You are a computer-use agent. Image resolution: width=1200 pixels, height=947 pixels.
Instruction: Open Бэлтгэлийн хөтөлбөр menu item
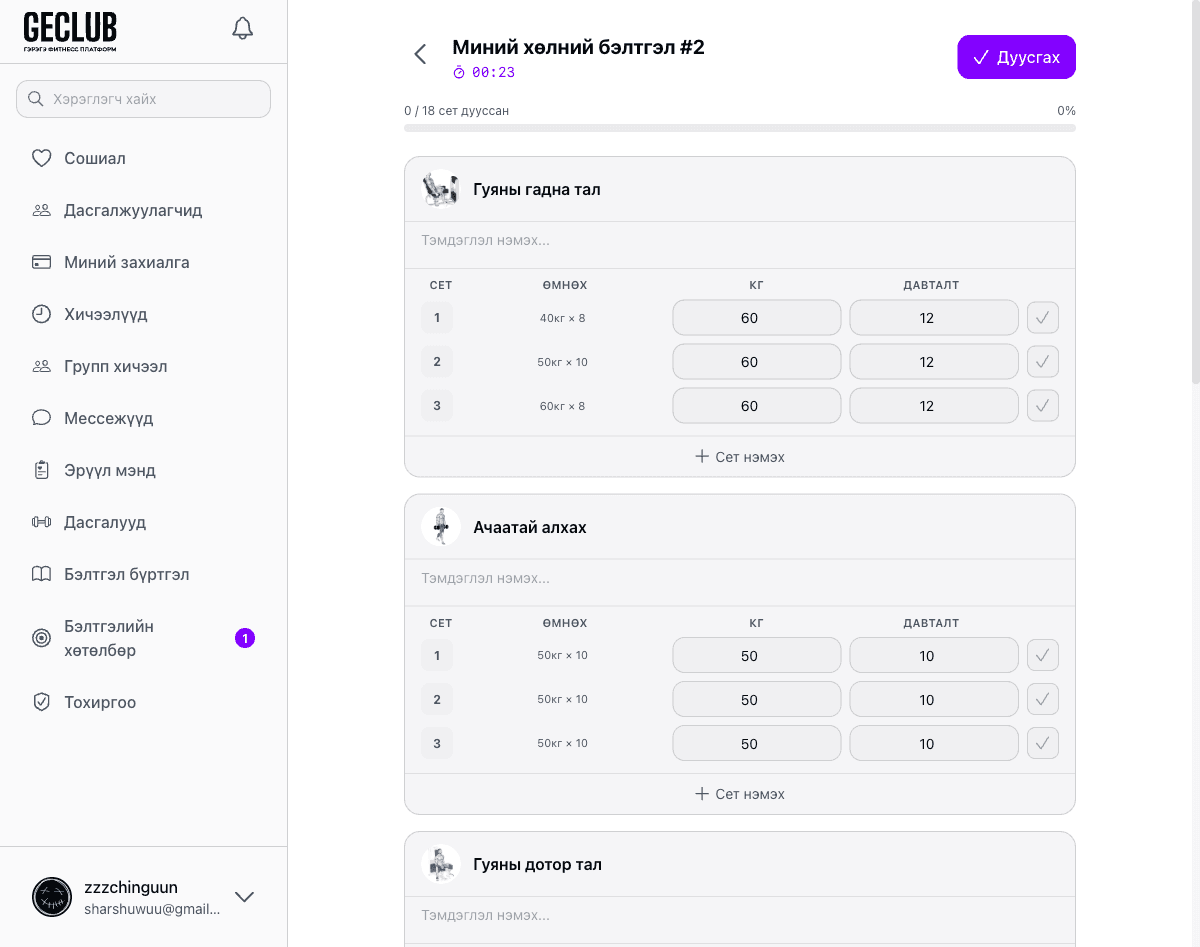pos(109,638)
